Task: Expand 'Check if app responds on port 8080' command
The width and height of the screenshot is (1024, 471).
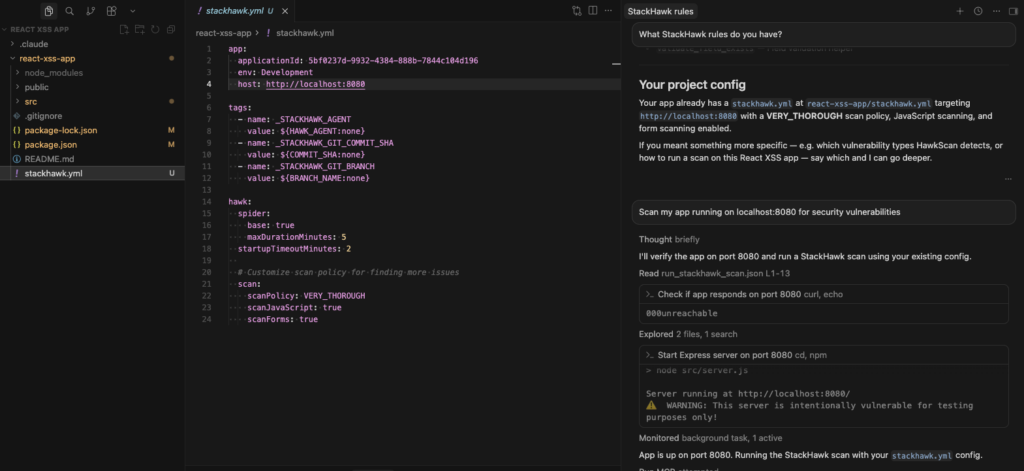Action: point(824,295)
